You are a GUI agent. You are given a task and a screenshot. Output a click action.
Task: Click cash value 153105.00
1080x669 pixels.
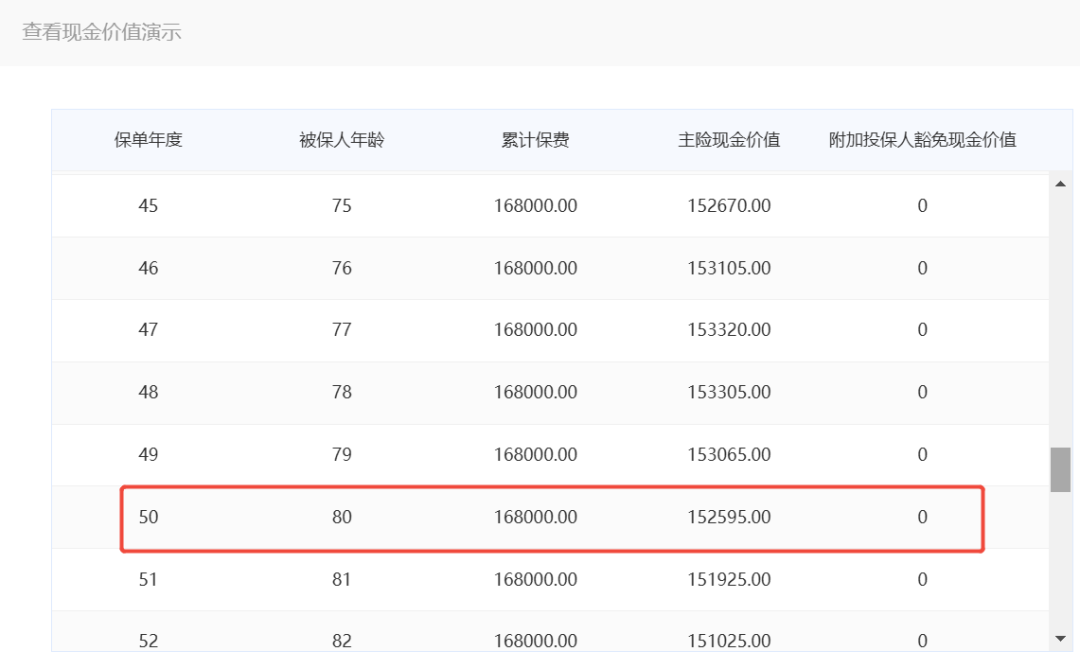tap(729, 268)
